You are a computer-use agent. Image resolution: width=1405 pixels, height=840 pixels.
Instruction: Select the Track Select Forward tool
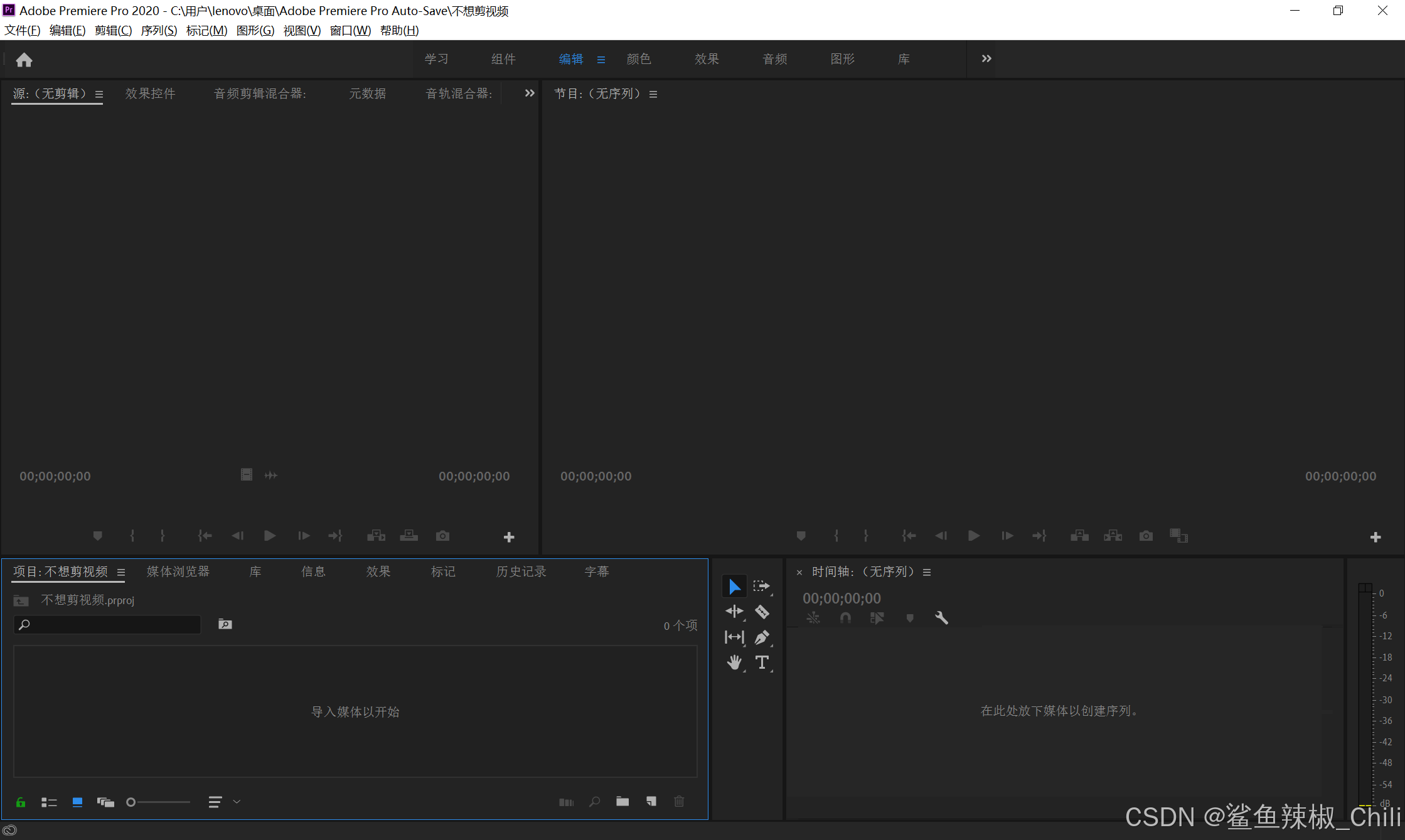pos(762,586)
